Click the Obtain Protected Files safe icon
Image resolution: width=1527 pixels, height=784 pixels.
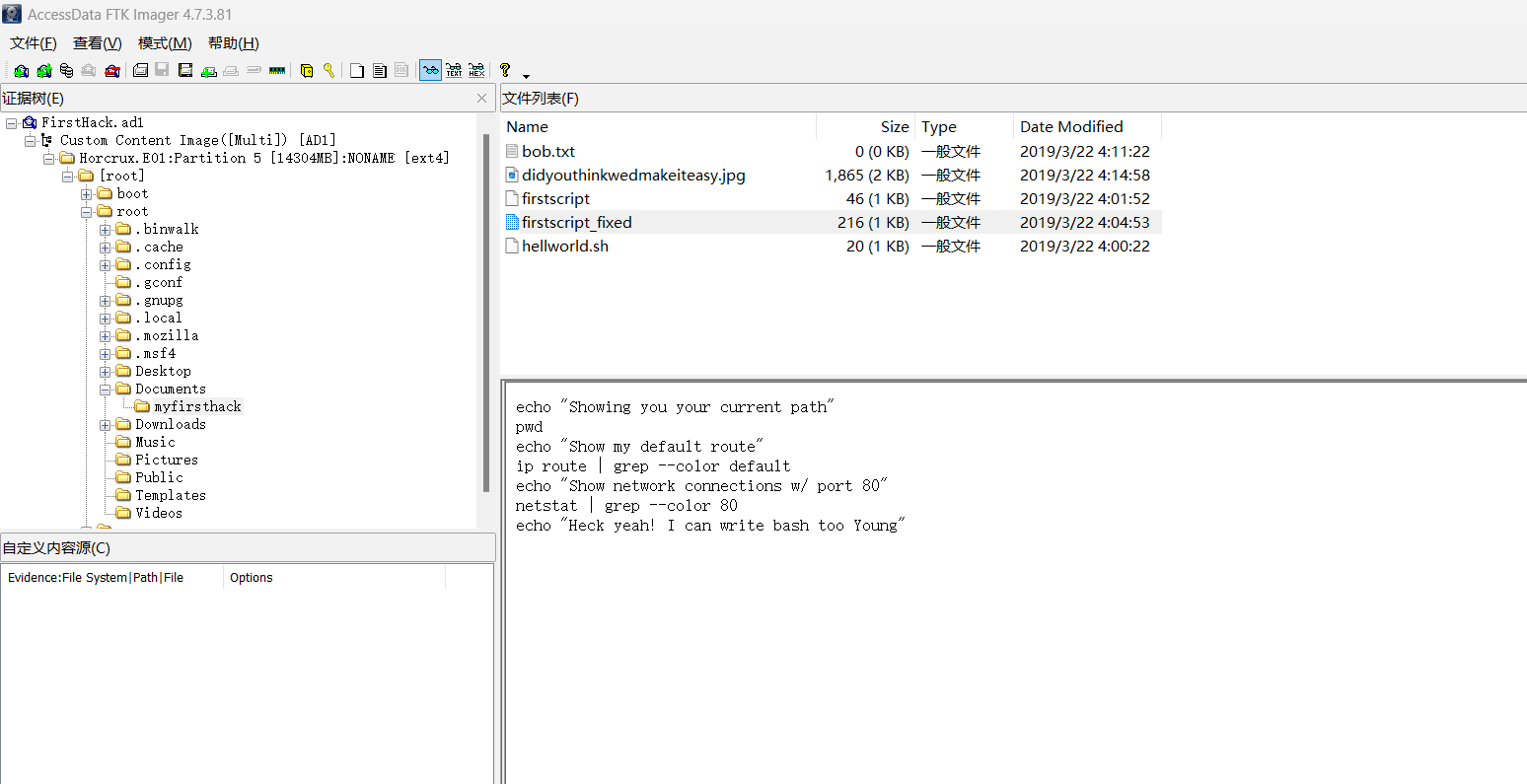click(x=307, y=71)
